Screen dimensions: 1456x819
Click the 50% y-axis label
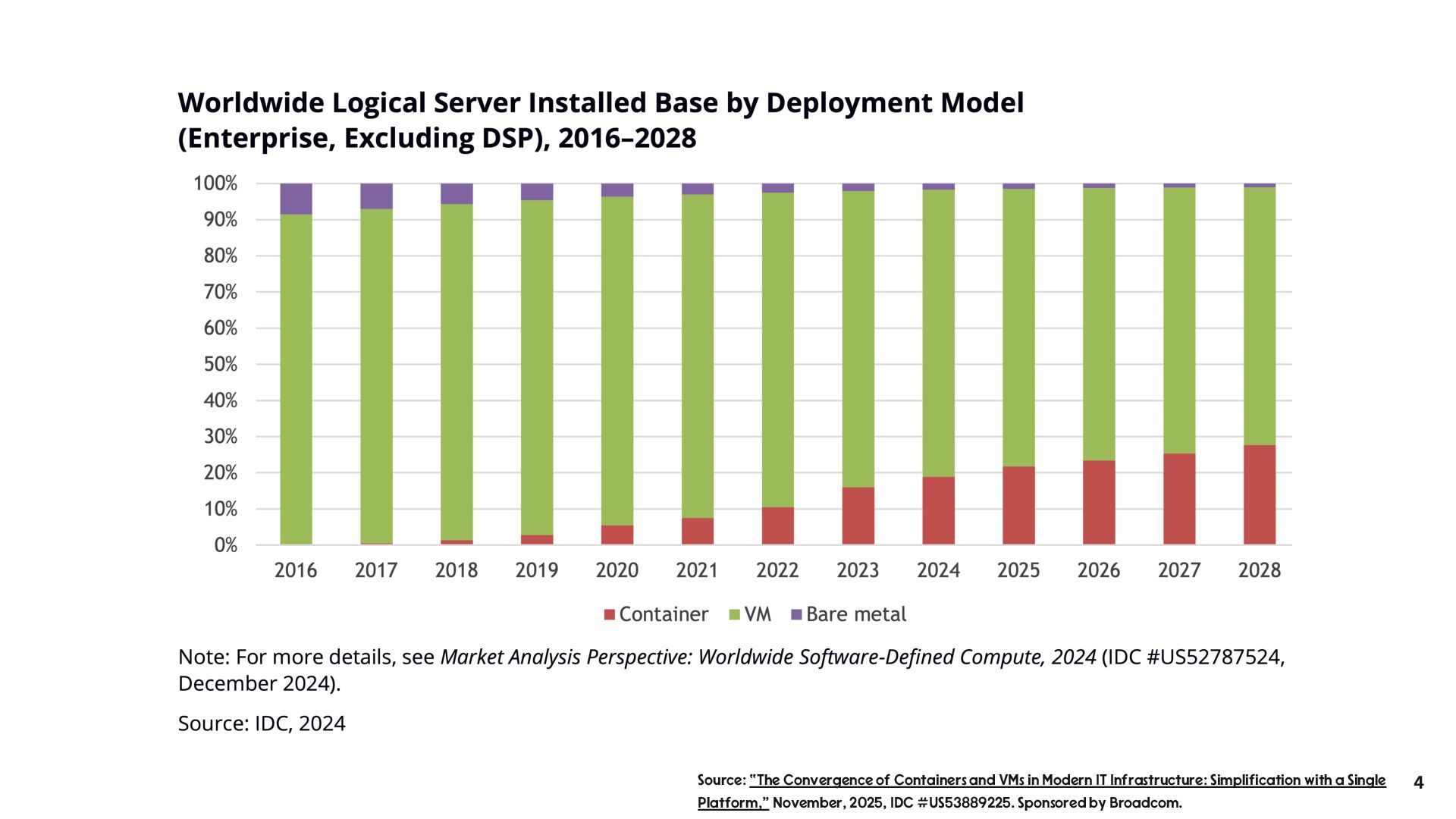click(x=220, y=365)
